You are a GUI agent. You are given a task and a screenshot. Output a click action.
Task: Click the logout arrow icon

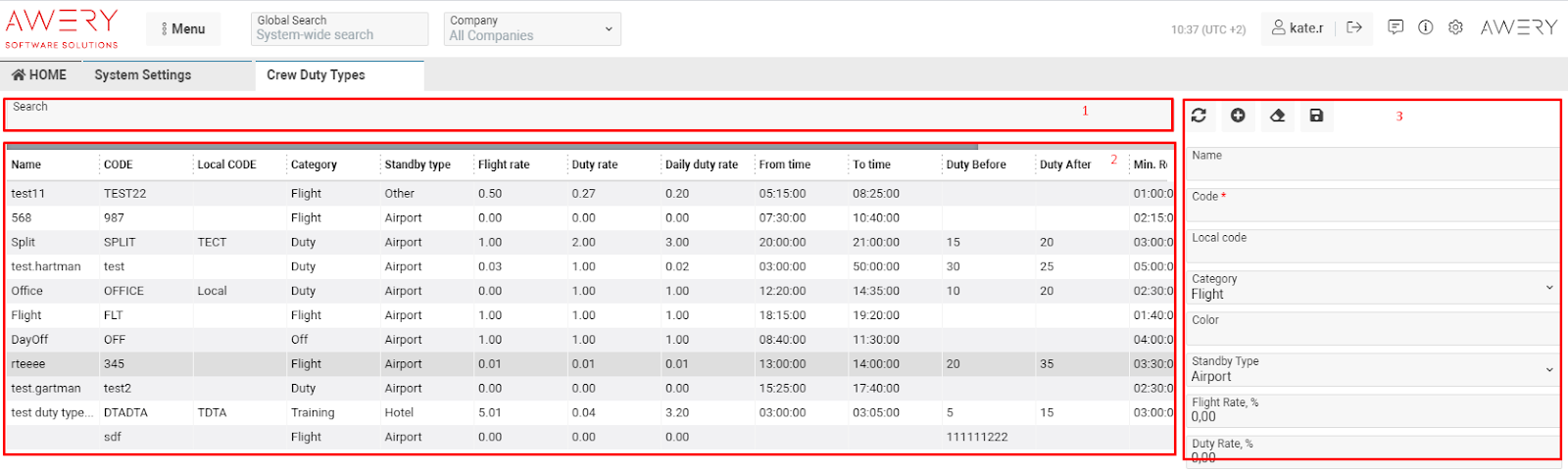coord(1354,27)
